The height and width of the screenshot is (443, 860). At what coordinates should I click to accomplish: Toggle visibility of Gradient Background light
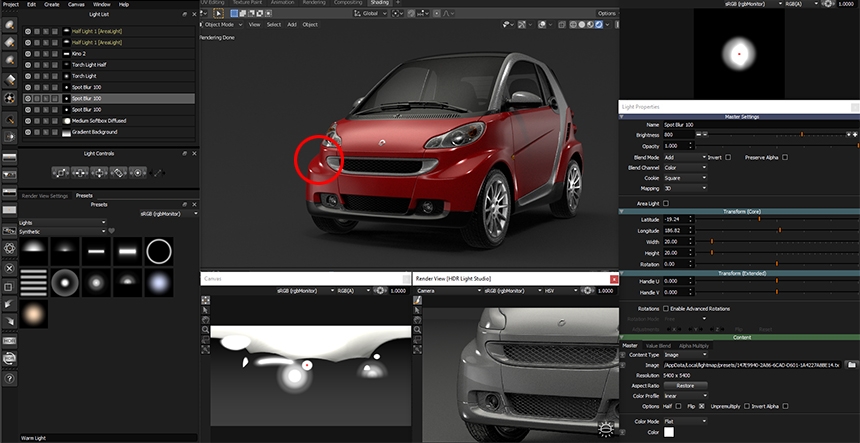pyautogui.click(x=27, y=132)
